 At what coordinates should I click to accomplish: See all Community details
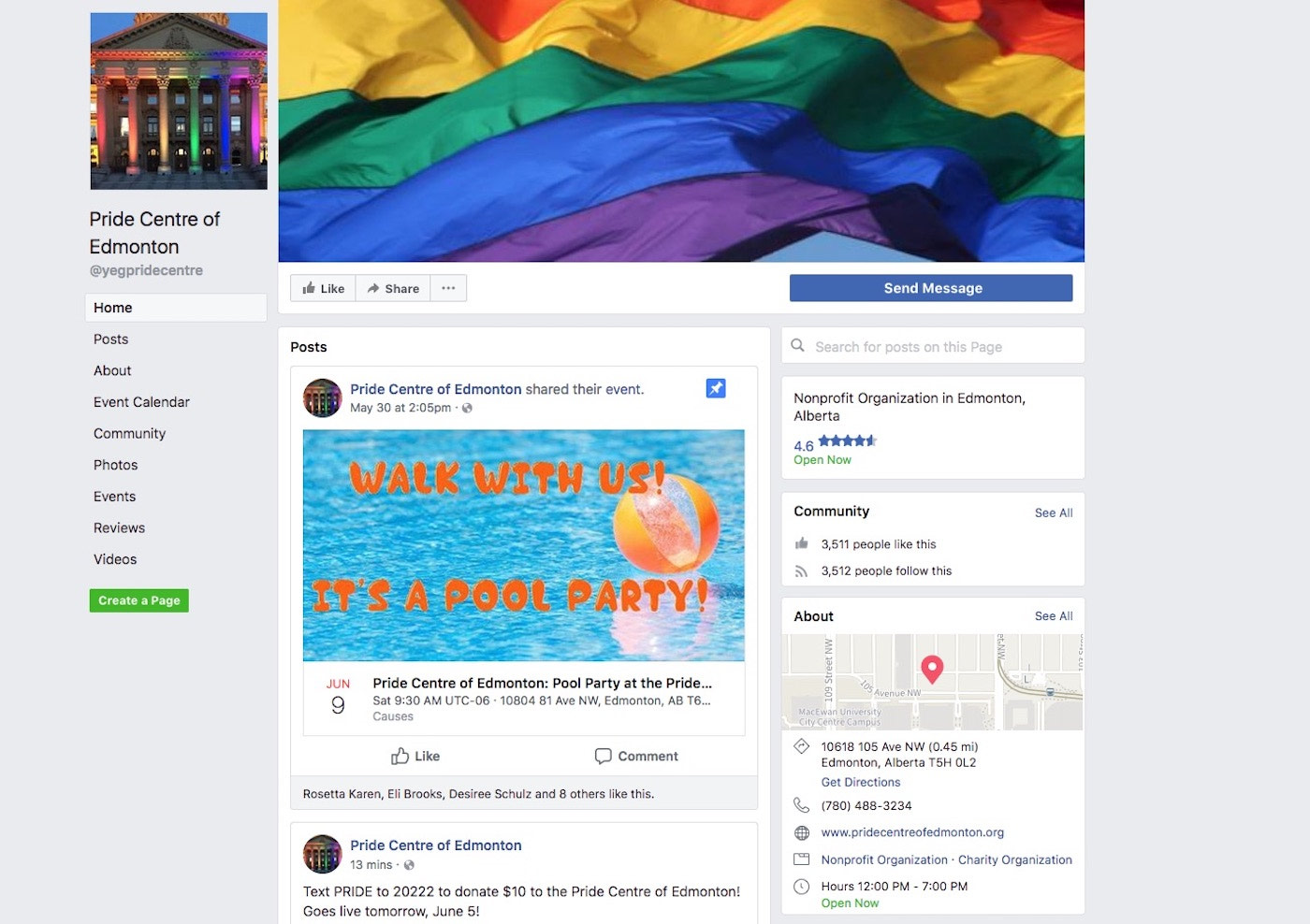coord(1054,513)
